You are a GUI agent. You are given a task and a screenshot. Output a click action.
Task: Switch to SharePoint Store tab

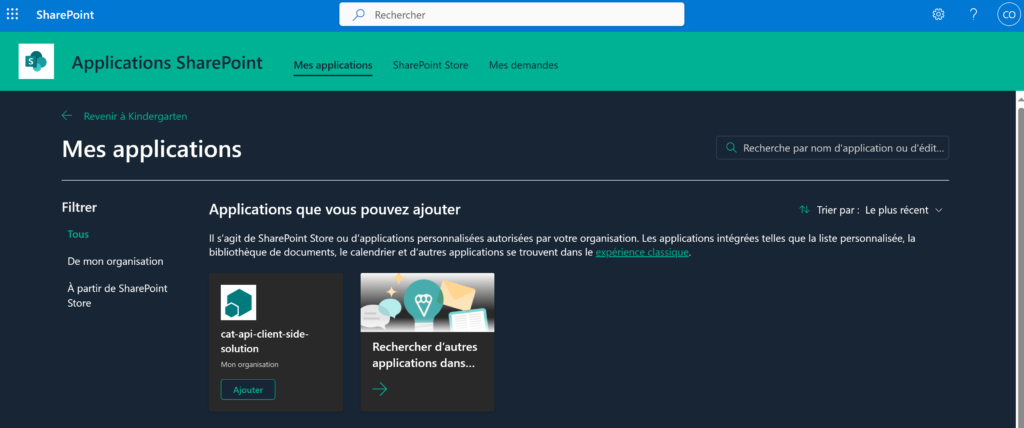coord(430,65)
